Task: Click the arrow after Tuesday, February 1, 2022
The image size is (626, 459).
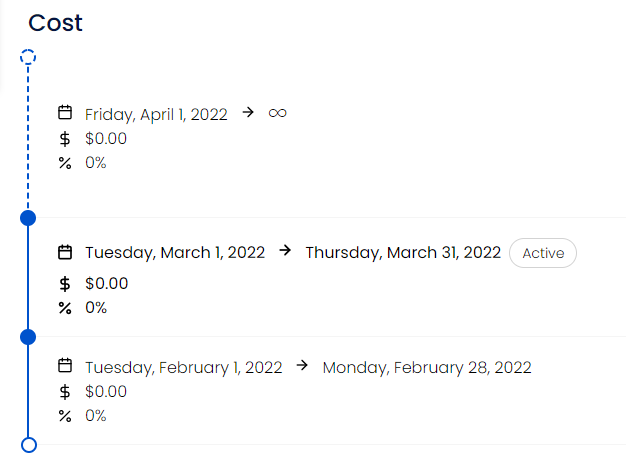Action: (x=302, y=365)
